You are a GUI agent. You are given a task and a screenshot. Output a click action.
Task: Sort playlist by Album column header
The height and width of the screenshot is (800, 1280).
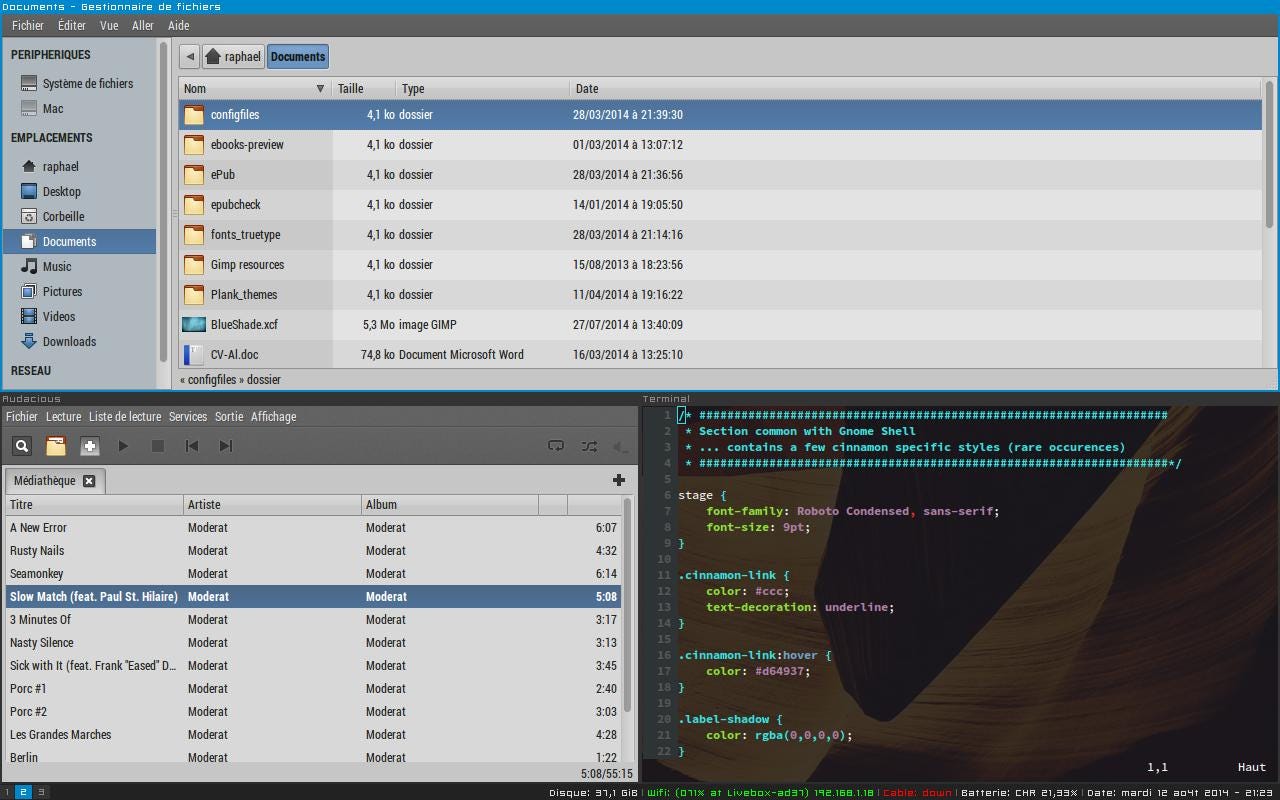[x=450, y=505]
